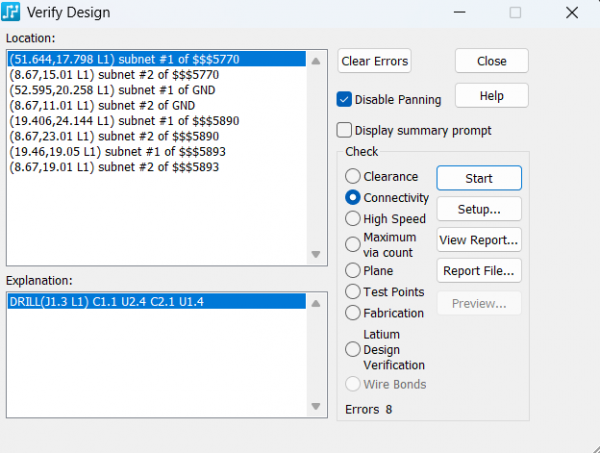Open the Setup... dialog
Viewport: 600px width, 453px height.
pyautogui.click(x=478, y=209)
